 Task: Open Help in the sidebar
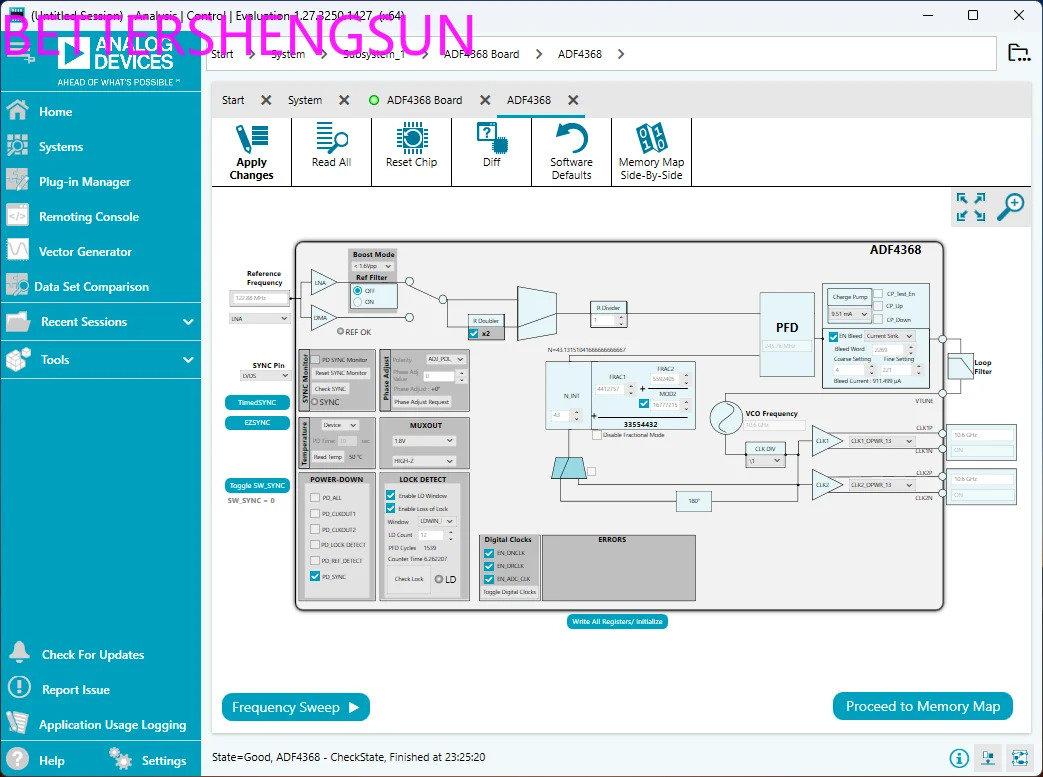pyautogui.click(x=51, y=760)
